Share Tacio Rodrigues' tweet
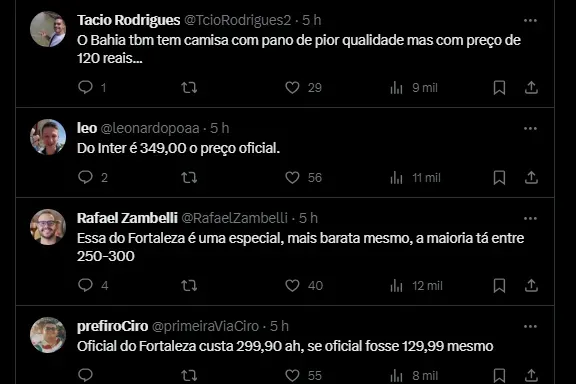Image resolution: width=576 pixels, height=384 pixels. coord(531,87)
